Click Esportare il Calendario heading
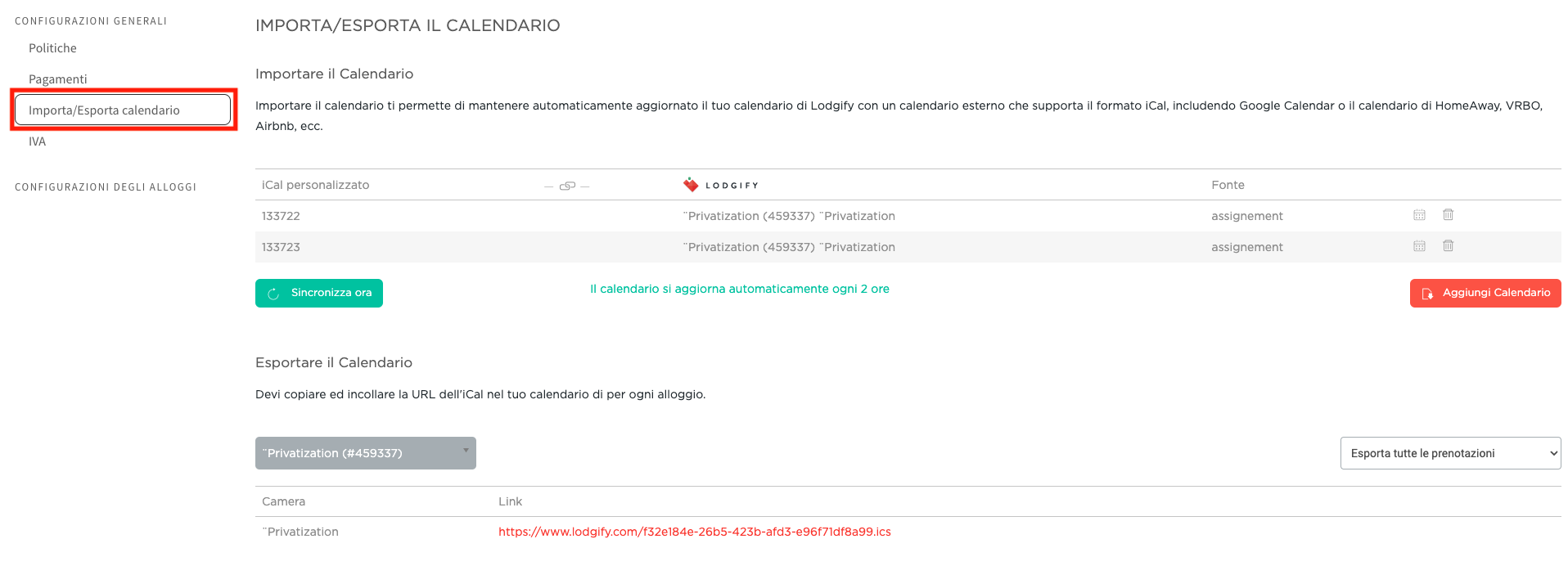The width and height of the screenshot is (1568, 584). pos(334,362)
